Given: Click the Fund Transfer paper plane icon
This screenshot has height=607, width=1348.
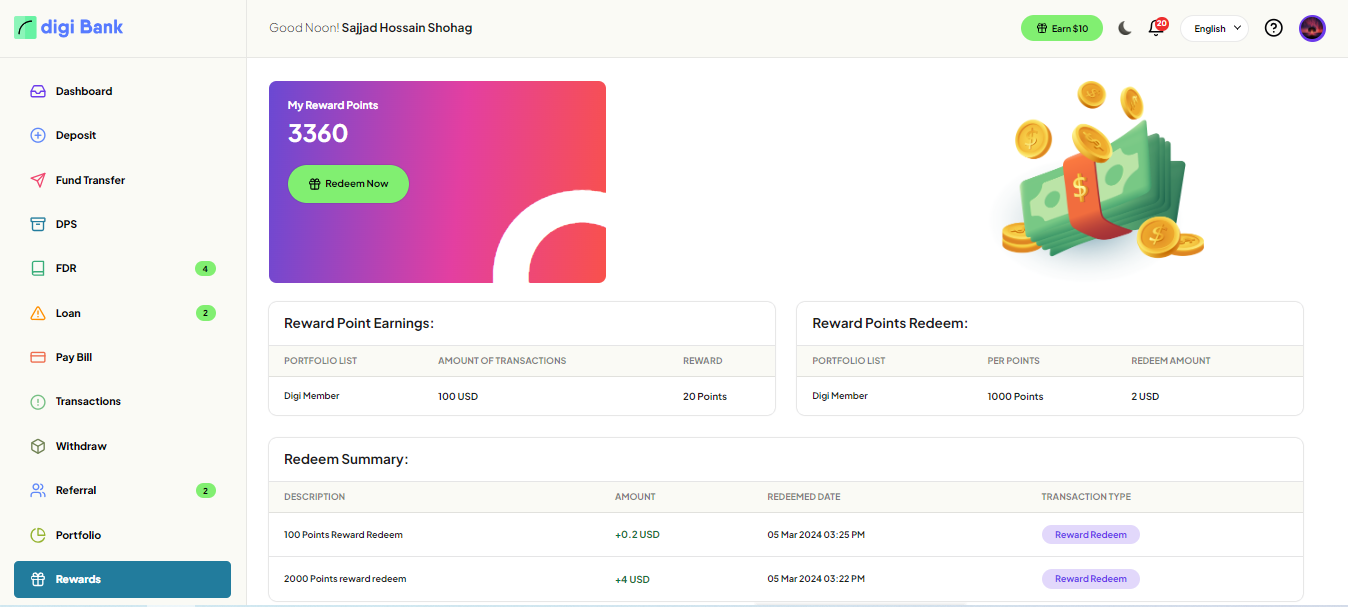Looking at the screenshot, I should (x=38, y=180).
